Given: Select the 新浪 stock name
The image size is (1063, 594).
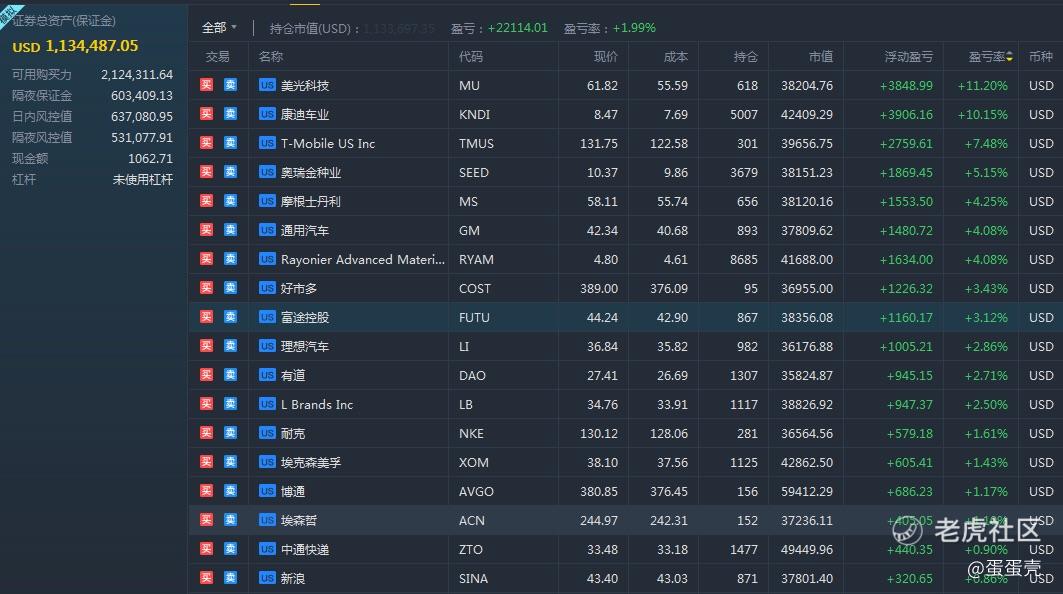Looking at the screenshot, I should point(293,578).
